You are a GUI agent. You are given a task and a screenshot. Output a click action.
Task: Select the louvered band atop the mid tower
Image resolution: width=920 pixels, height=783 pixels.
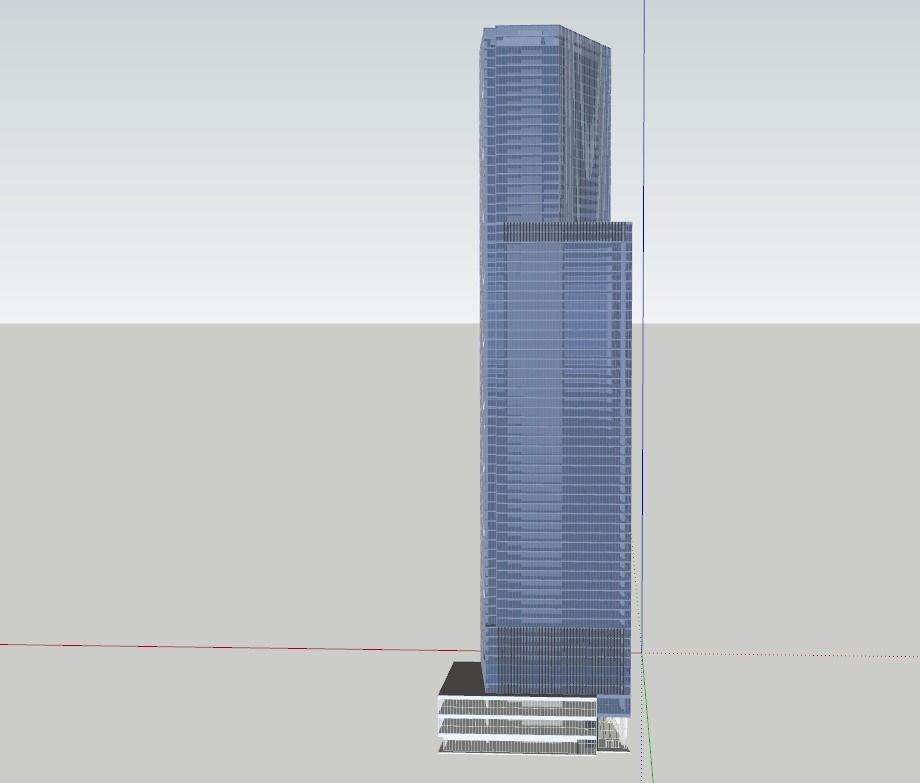click(x=567, y=232)
